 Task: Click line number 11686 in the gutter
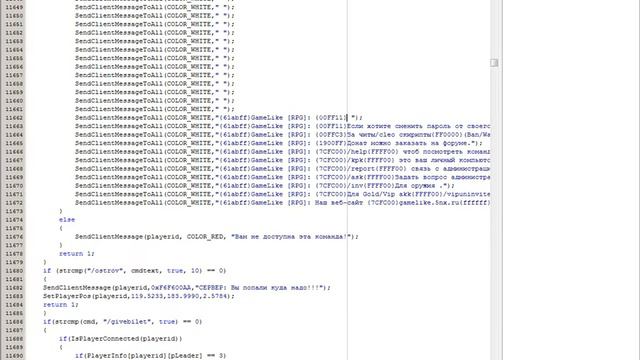pos(14,322)
